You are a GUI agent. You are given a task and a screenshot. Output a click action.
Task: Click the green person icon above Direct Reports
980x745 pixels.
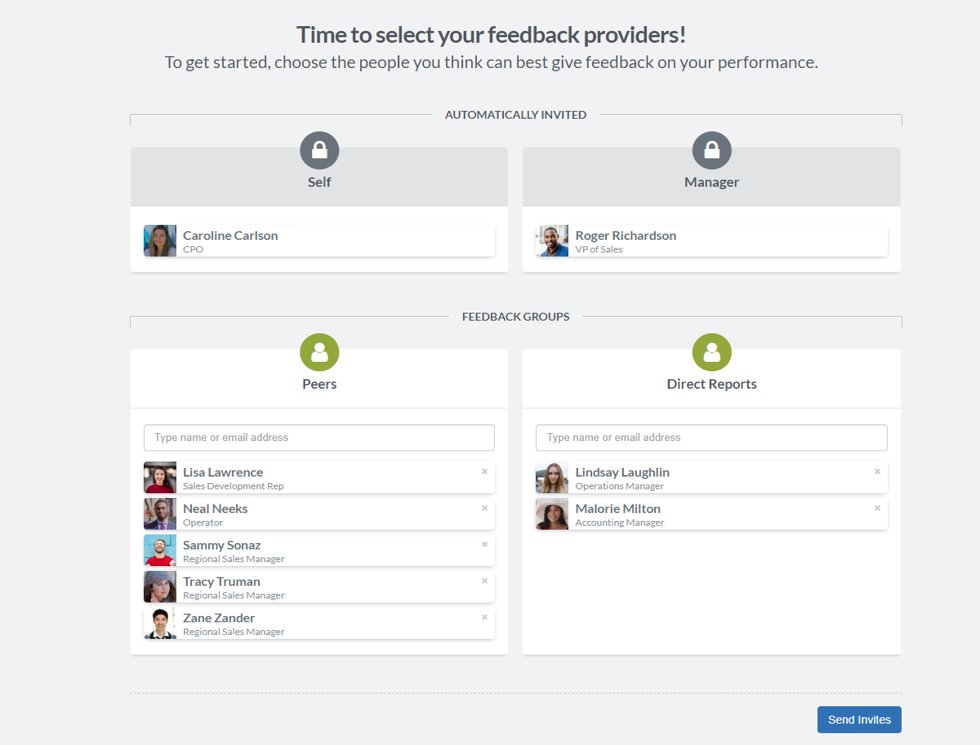pyautogui.click(x=711, y=352)
